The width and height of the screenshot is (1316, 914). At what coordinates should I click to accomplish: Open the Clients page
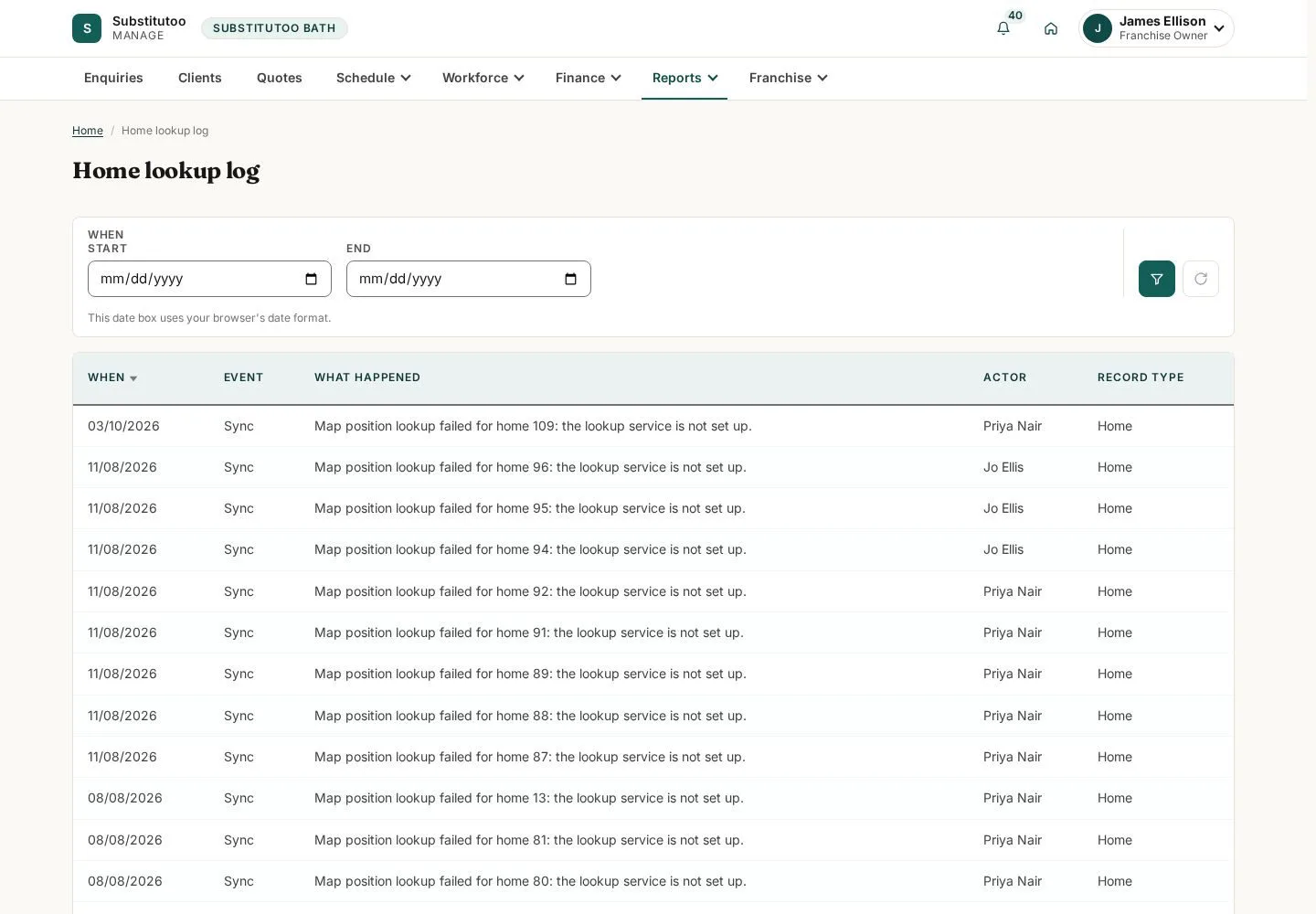click(x=200, y=78)
